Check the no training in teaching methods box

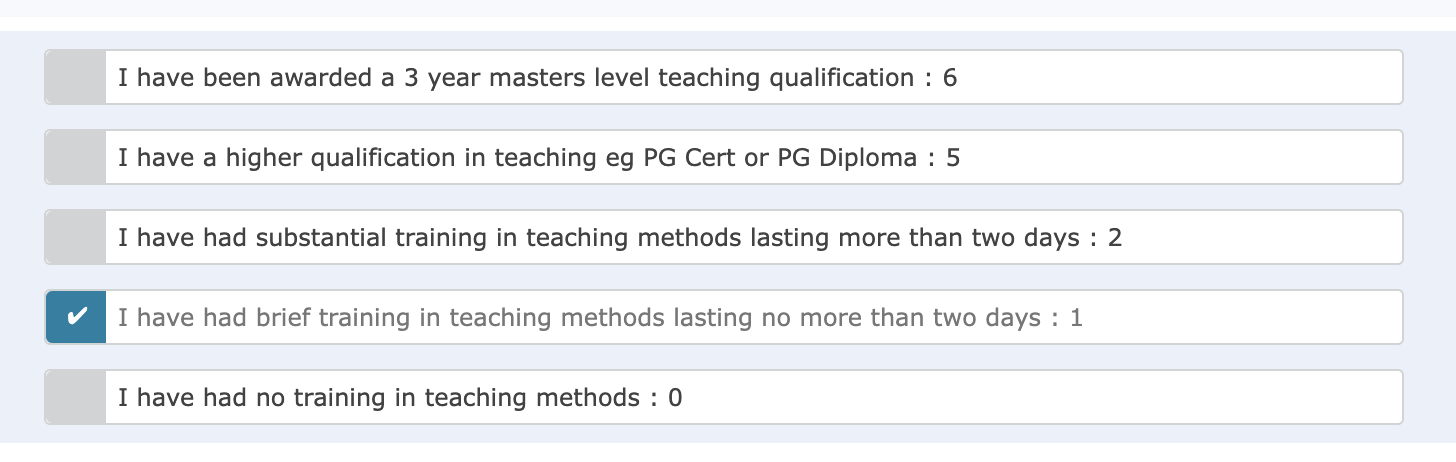pyautogui.click(x=76, y=397)
